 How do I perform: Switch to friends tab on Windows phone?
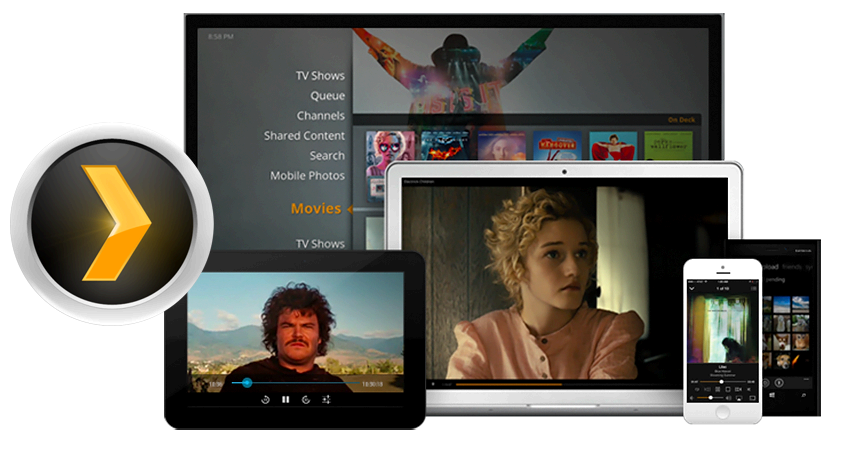click(791, 267)
